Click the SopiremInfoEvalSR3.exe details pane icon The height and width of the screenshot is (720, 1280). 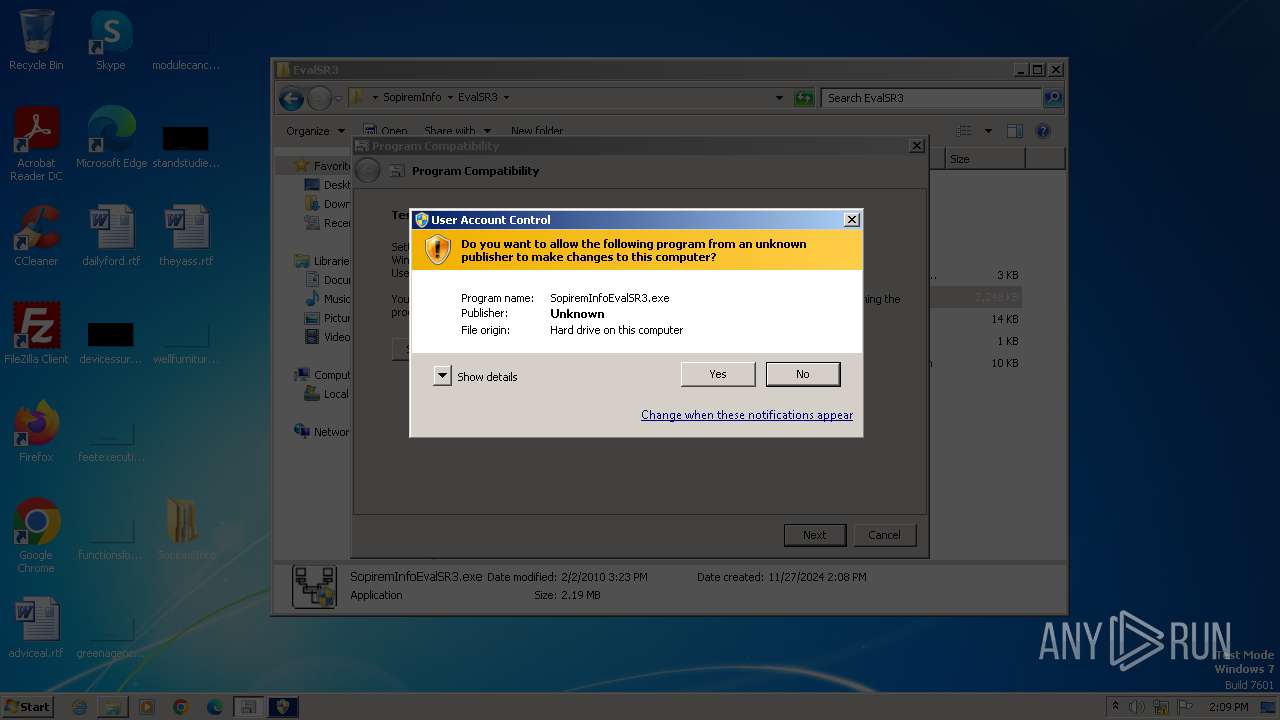[x=314, y=587]
